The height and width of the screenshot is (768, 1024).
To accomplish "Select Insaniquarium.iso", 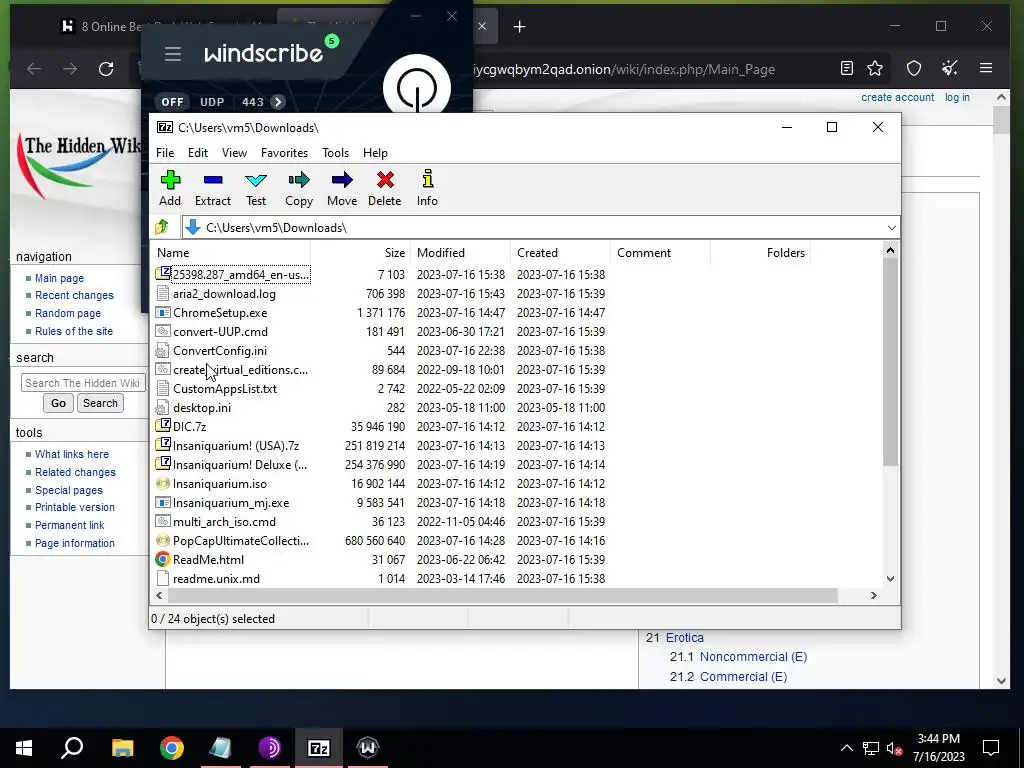I will pyautogui.click(x=219, y=484).
